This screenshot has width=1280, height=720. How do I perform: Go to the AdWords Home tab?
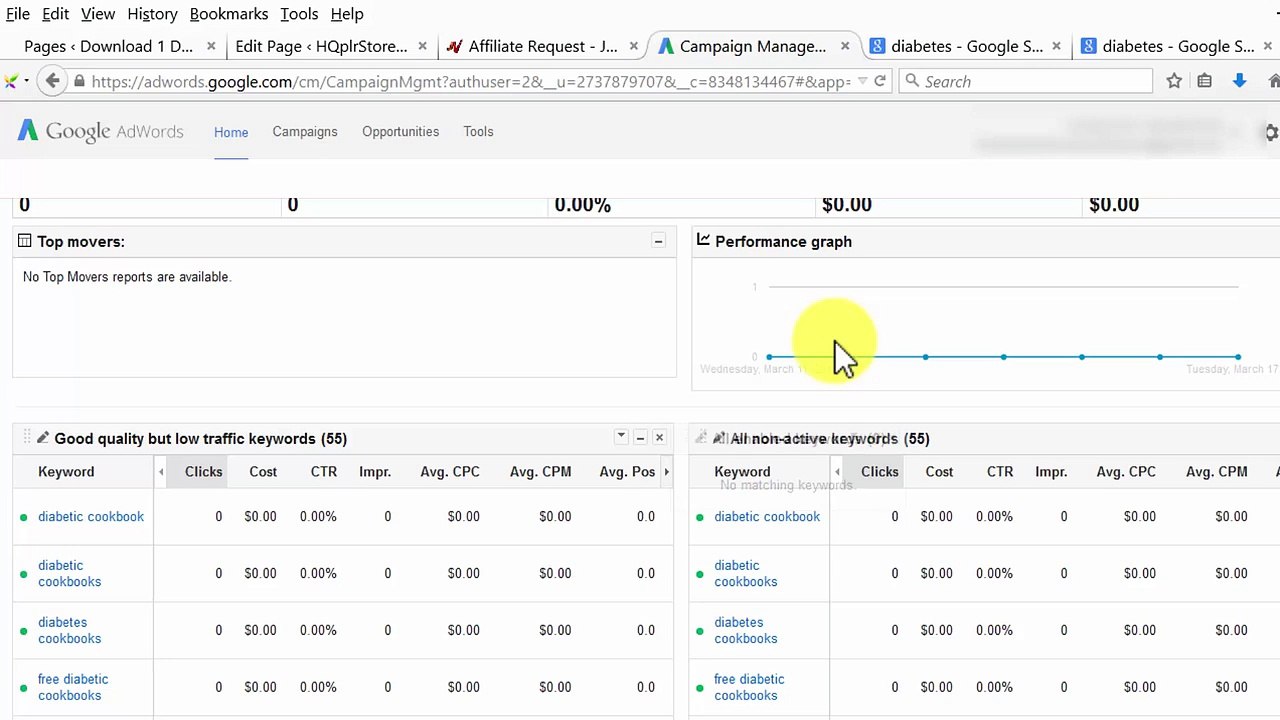coord(231,132)
